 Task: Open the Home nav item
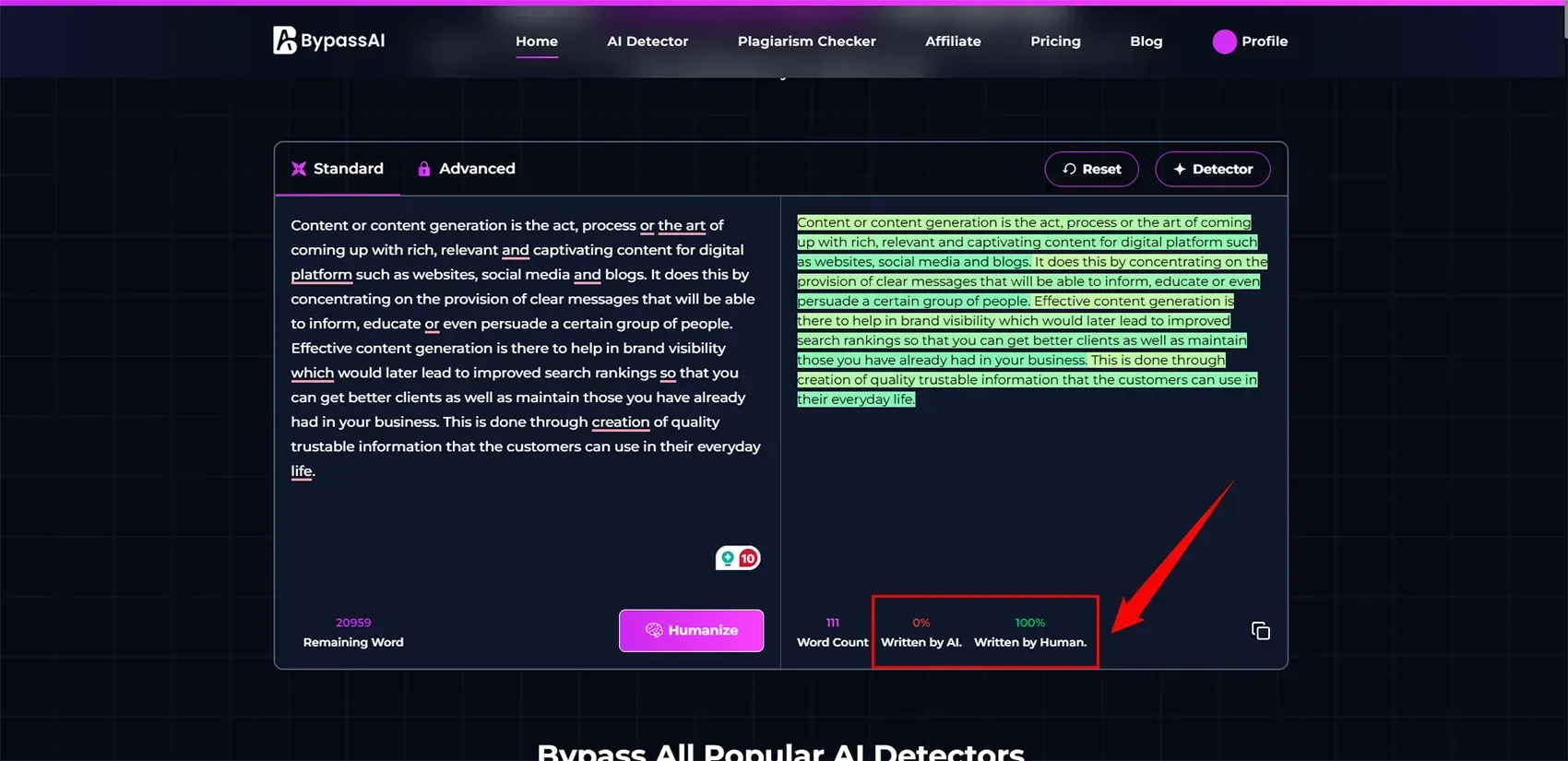[537, 42]
